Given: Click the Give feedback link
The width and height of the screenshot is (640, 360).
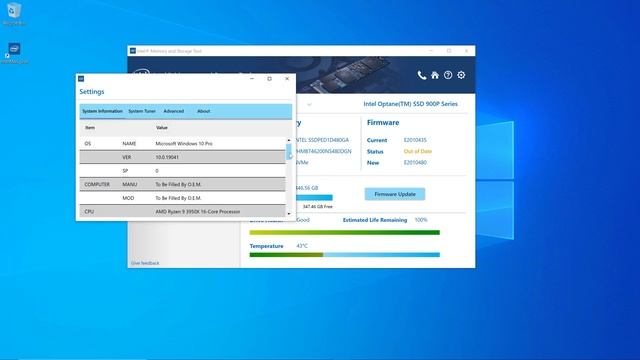Looking at the screenshot, I should pyautogui.click(x=145, y=263).
